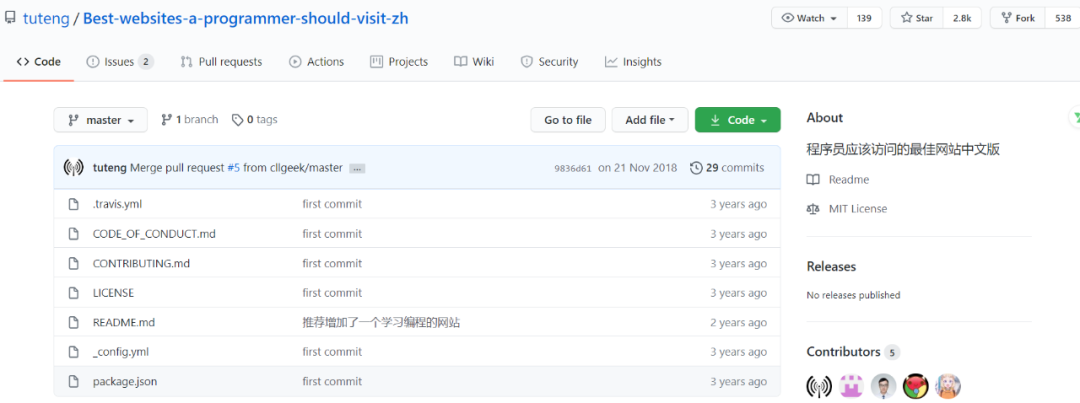Open the CONTRIBUTING.md file

click(x=141, y=264)
